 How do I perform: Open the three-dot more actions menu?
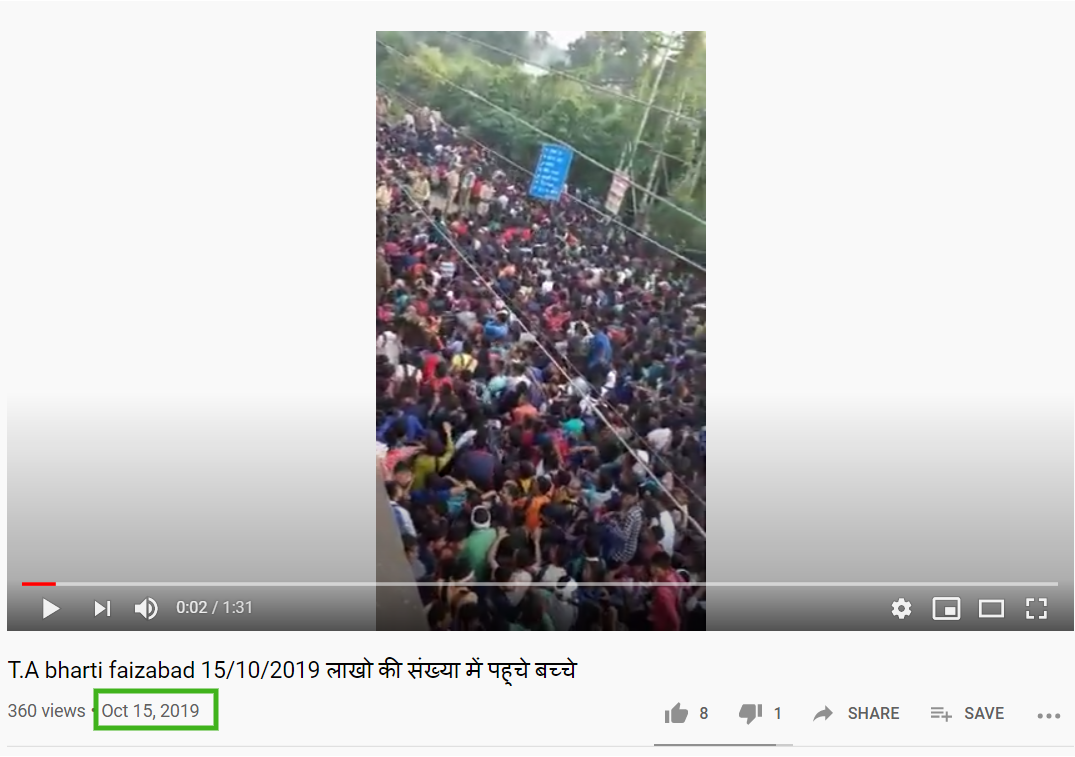[x=1048, y=716]
